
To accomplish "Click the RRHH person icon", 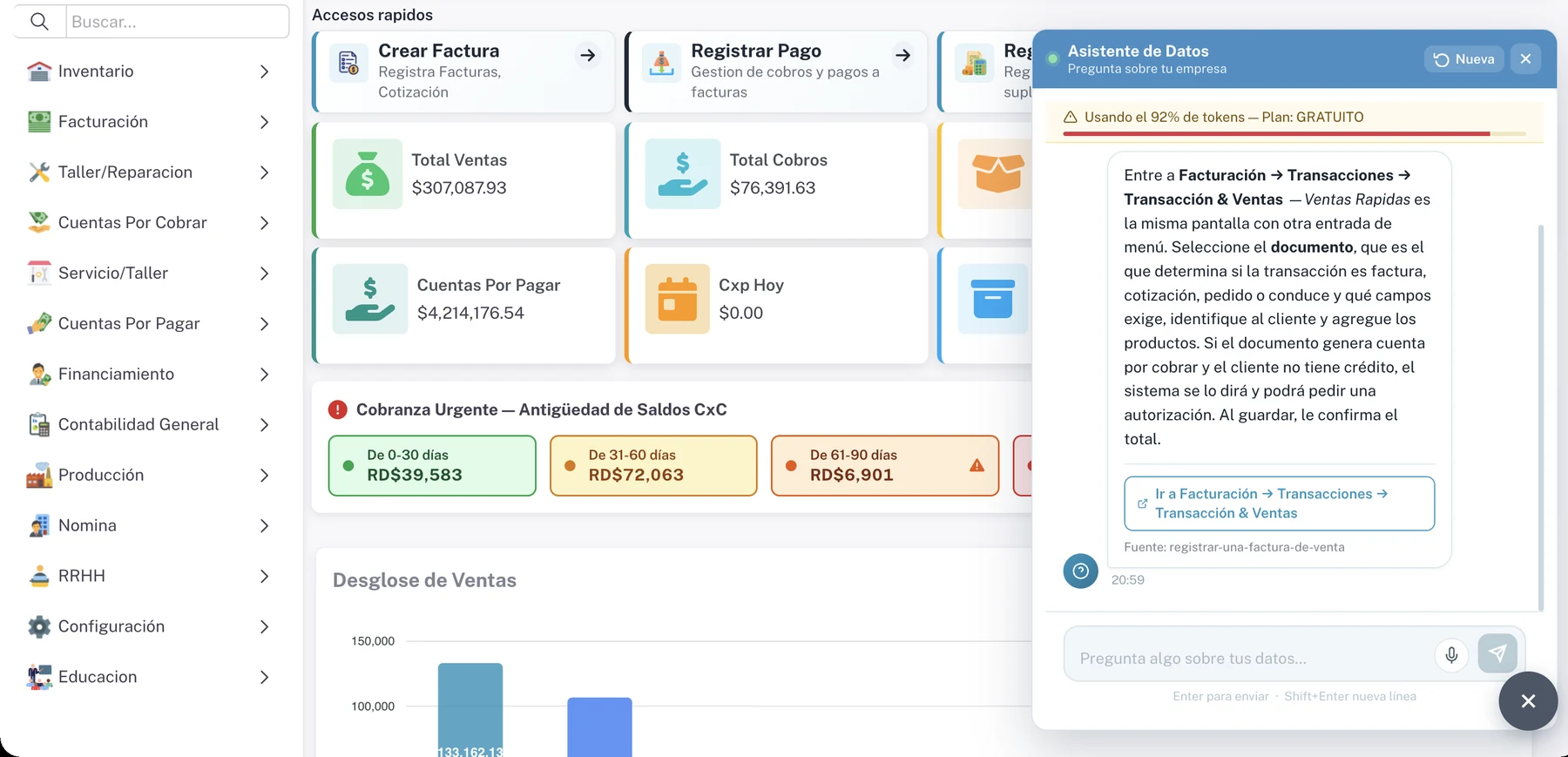I will [x=39, y=577].
